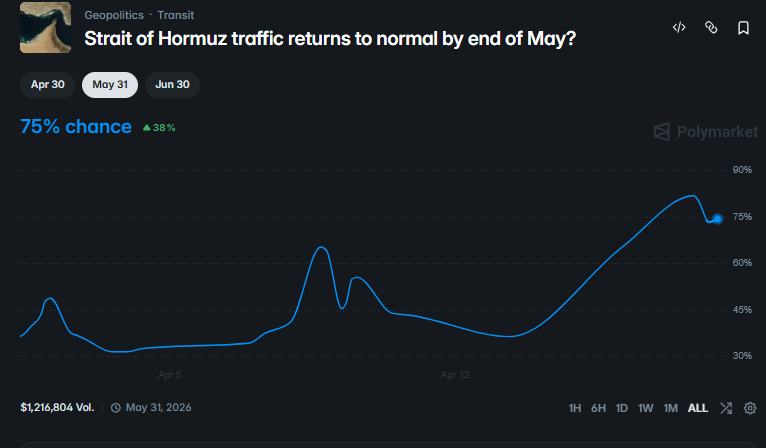Viewport: 766px width, 448px height.
Task: Select the Apr 30 date tab
Action: 48,85
